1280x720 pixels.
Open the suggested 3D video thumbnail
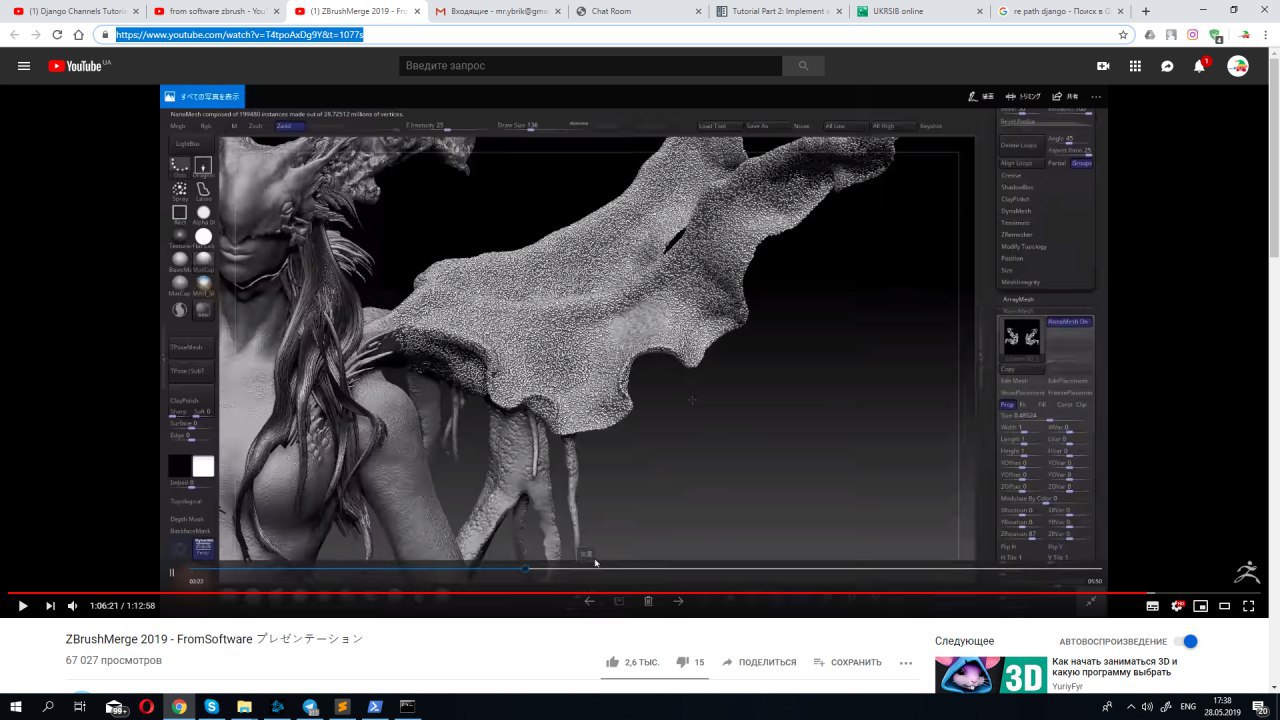pos(991,675)
